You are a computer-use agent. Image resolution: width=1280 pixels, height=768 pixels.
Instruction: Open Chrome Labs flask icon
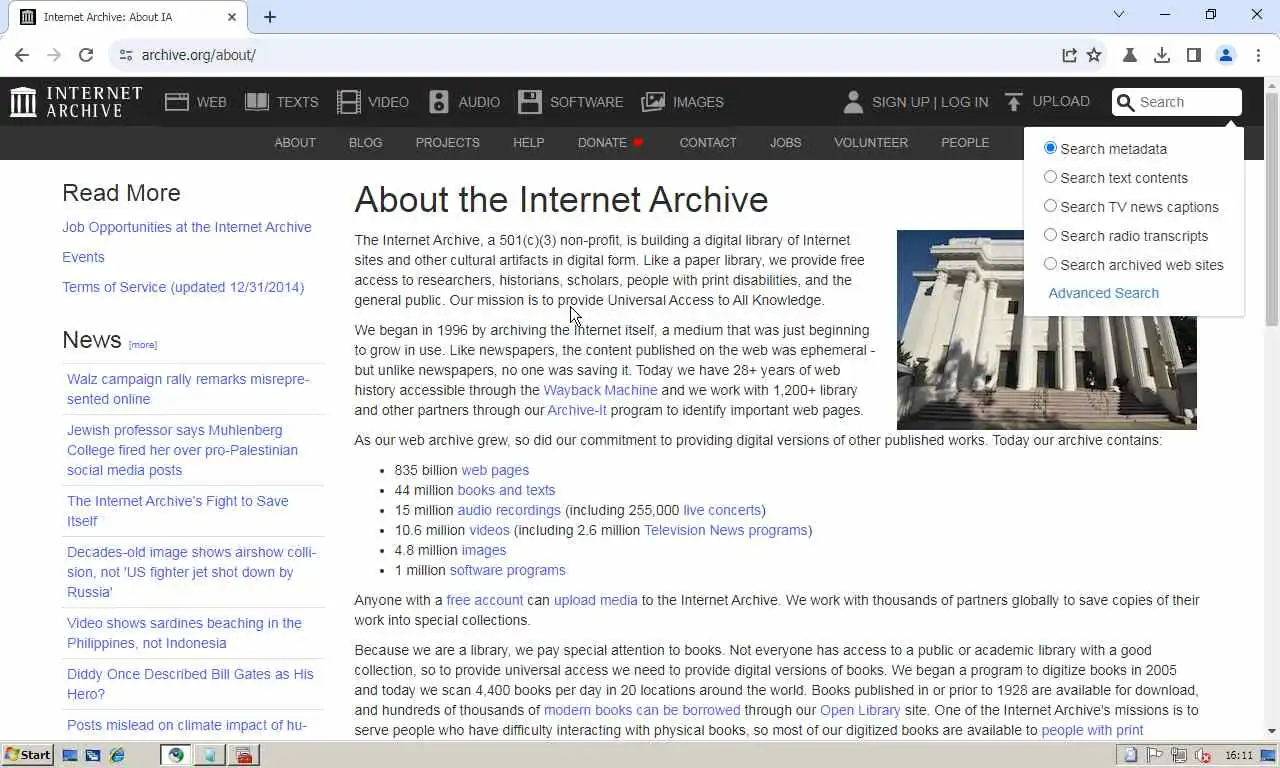pyautogui.click(x=1130, y=55)
